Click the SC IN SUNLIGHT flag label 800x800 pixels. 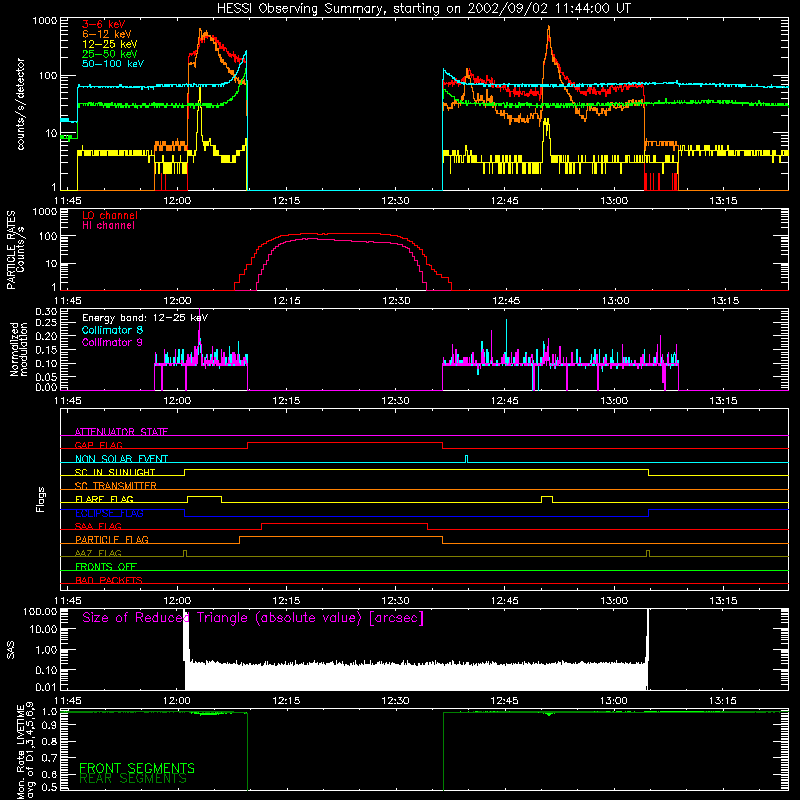(115, 472)
